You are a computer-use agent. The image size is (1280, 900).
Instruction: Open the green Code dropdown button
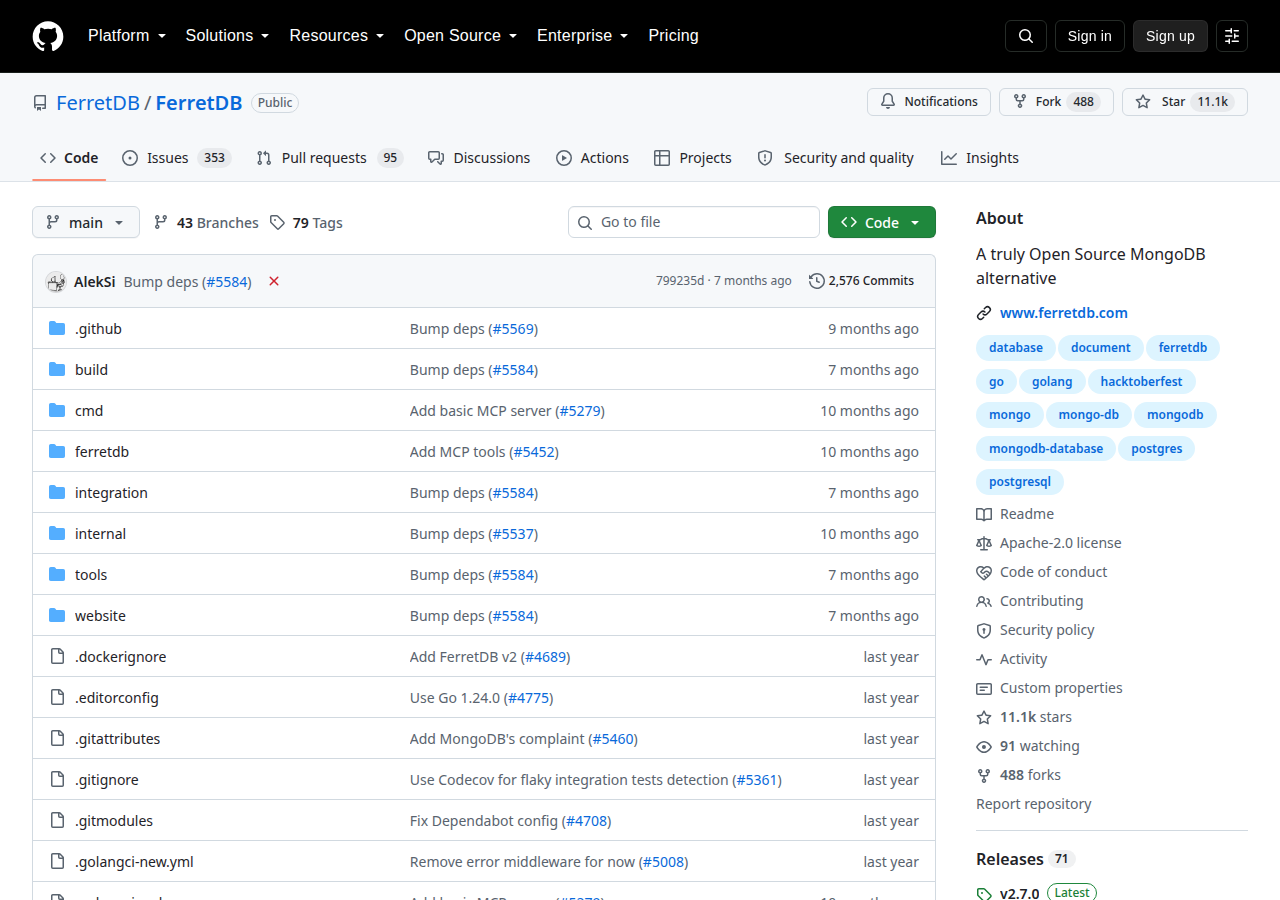pos(882,222)
